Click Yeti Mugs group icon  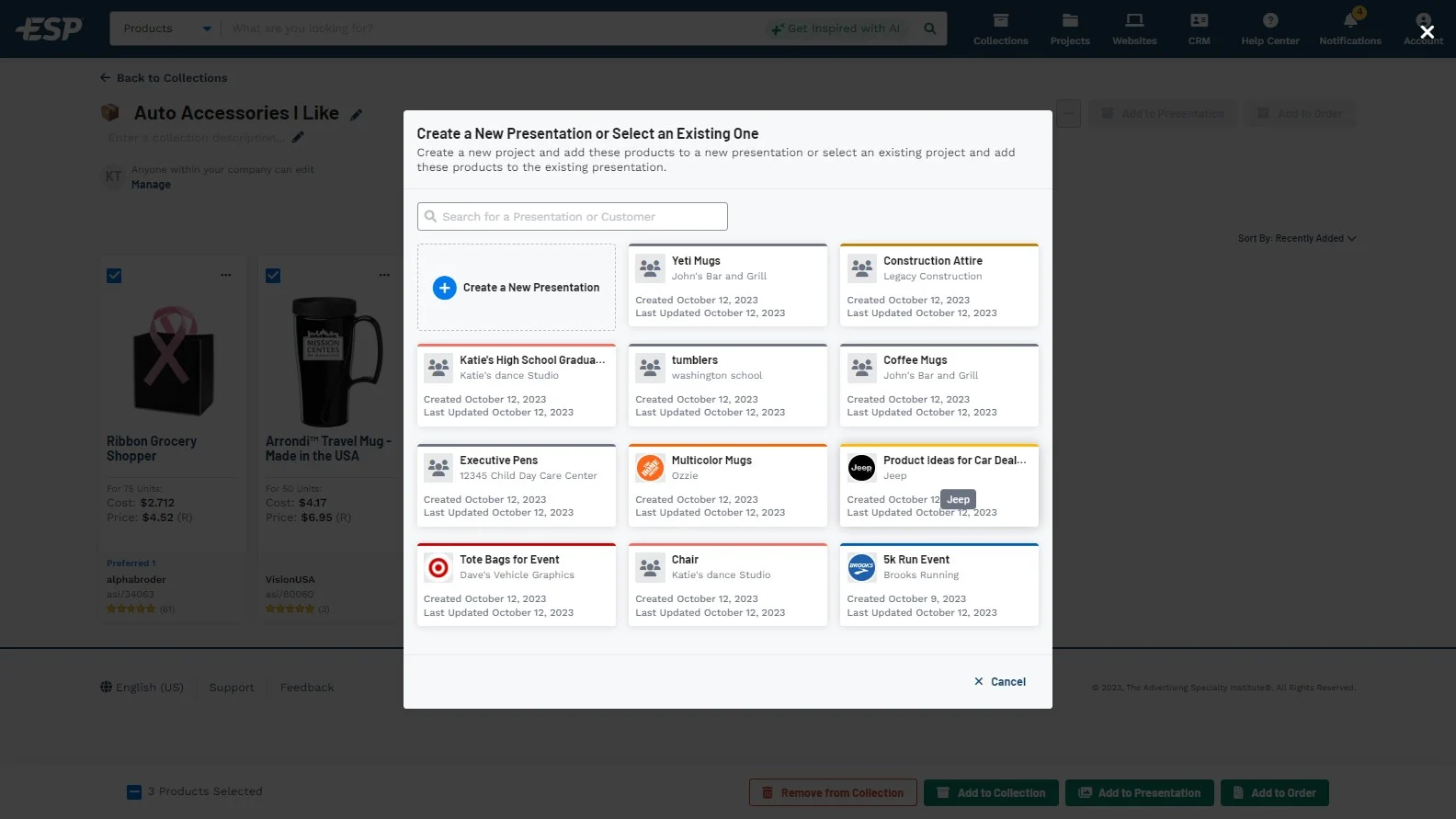pos(650,268)
